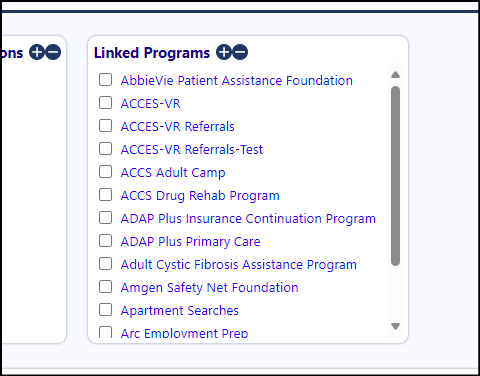Click the plus icon beside Linked Programs
Image resolution: width=480 pixels, height=376 pixels.
pos(224,52)
